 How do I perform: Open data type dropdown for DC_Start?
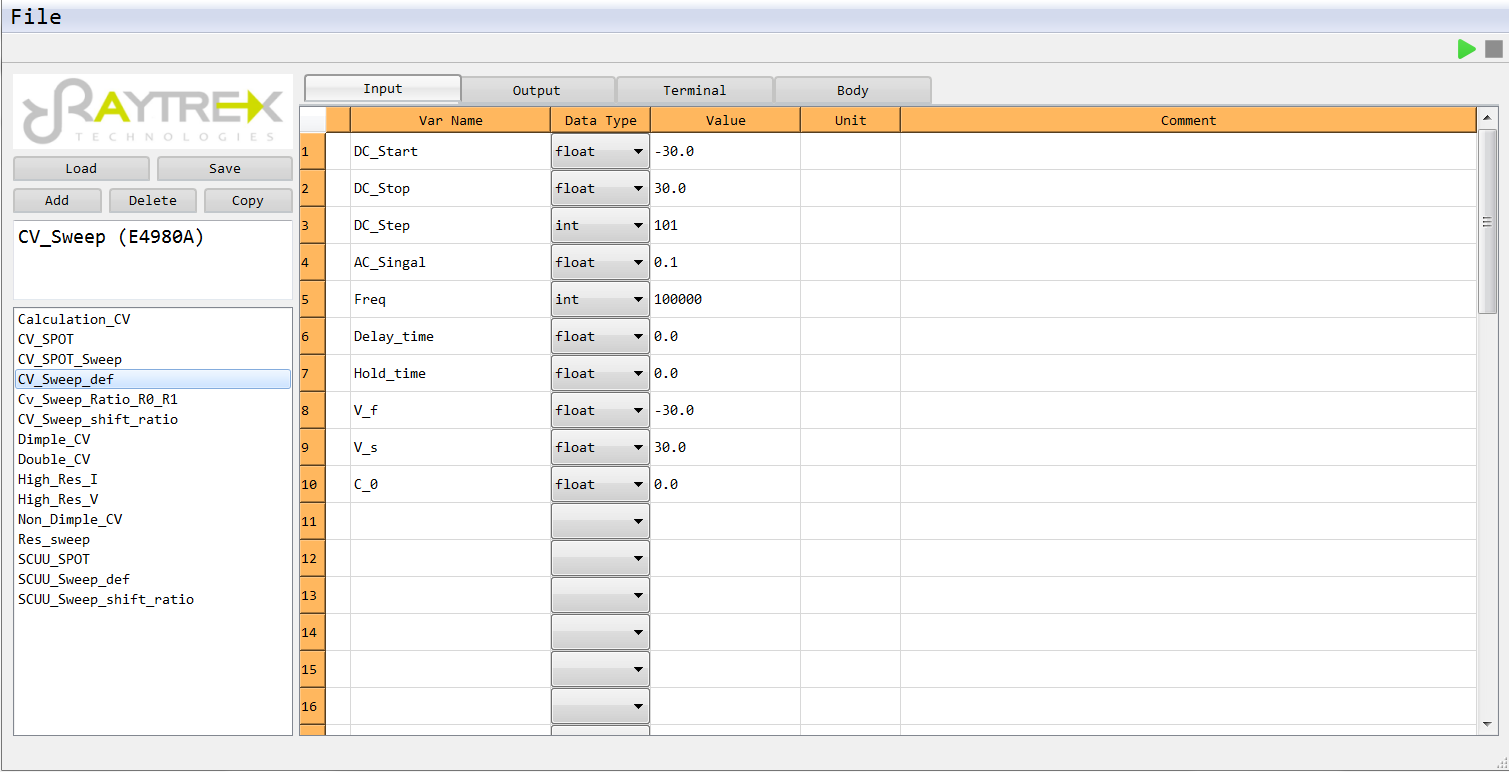click(600, 151)
